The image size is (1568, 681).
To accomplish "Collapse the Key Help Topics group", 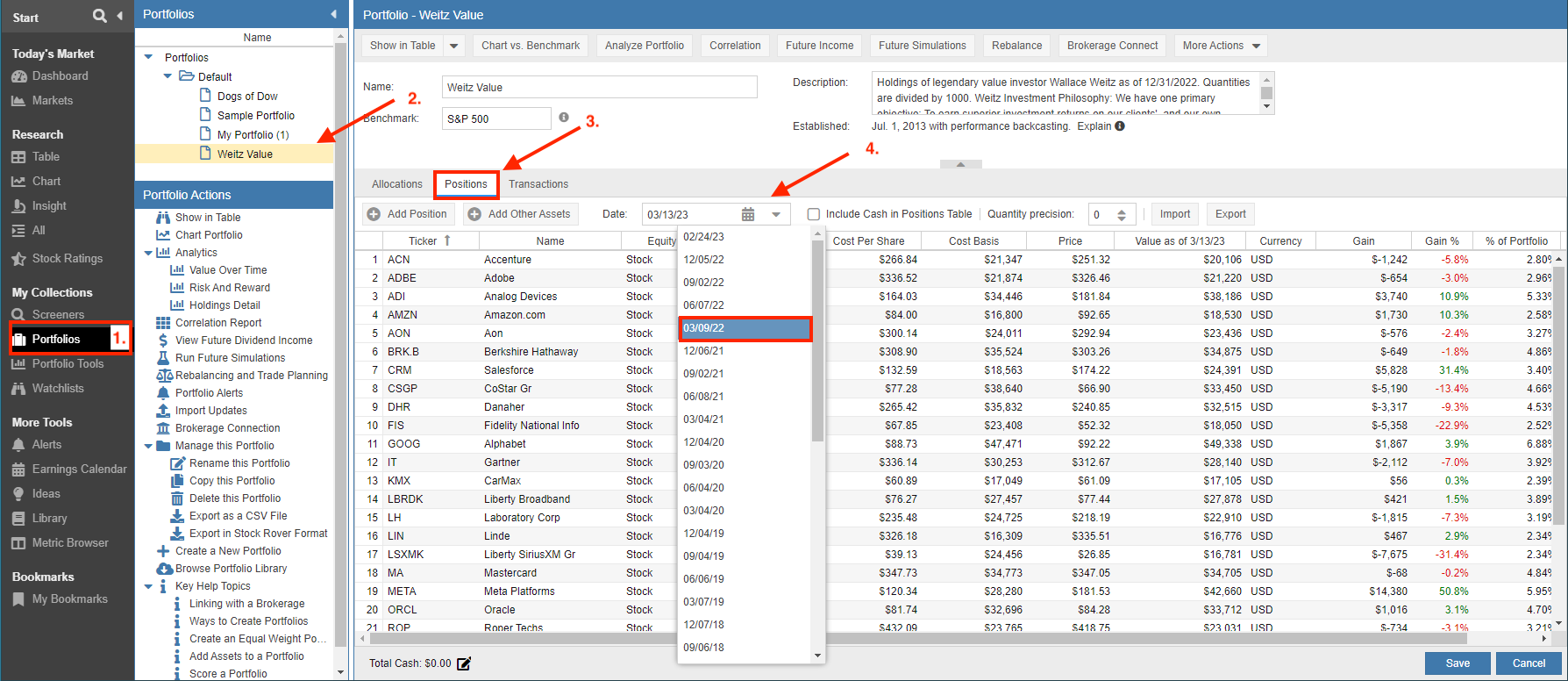I will pyautogui.click(x=148, y=586).
